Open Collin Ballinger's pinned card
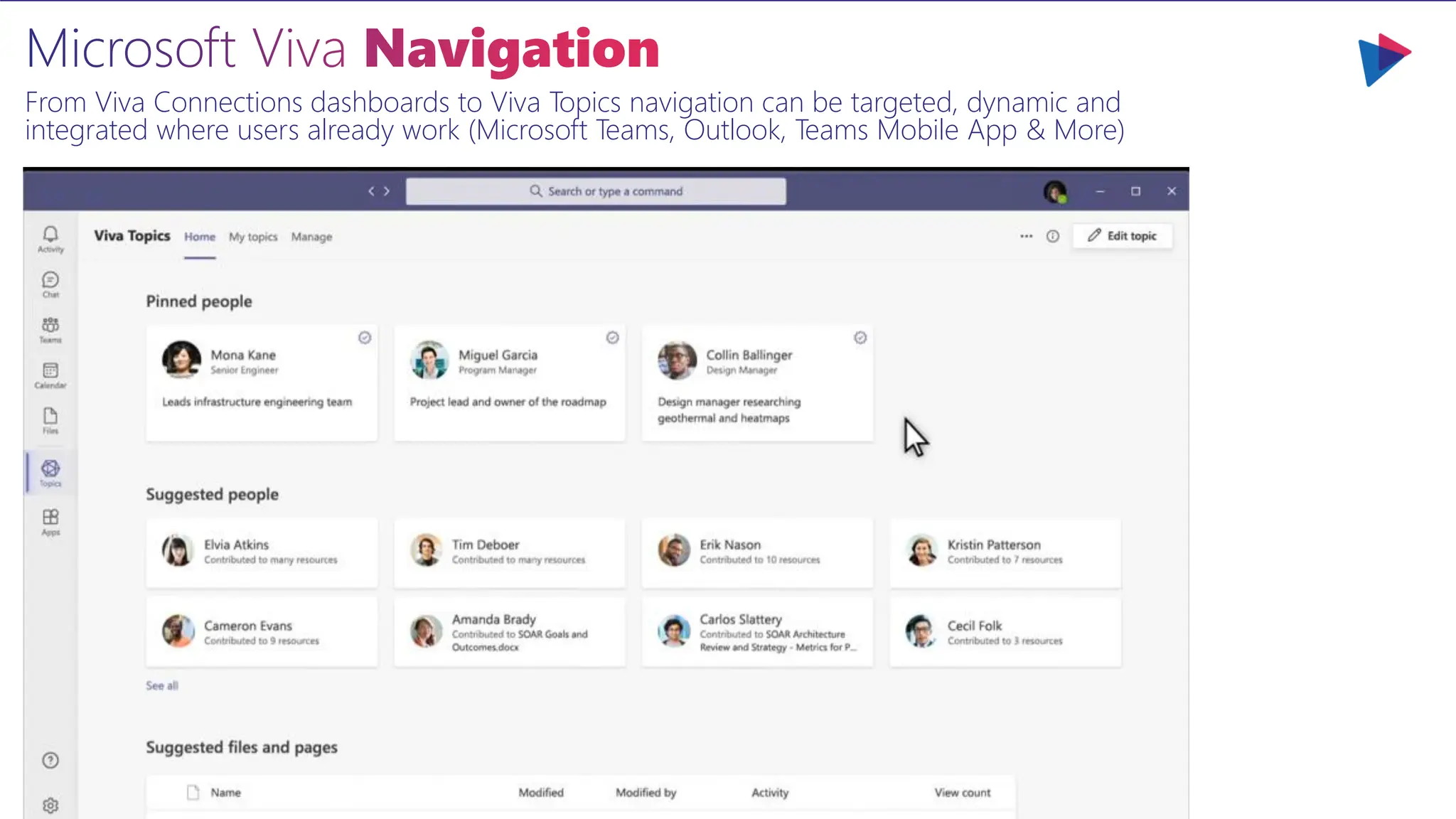 point(757,383)
